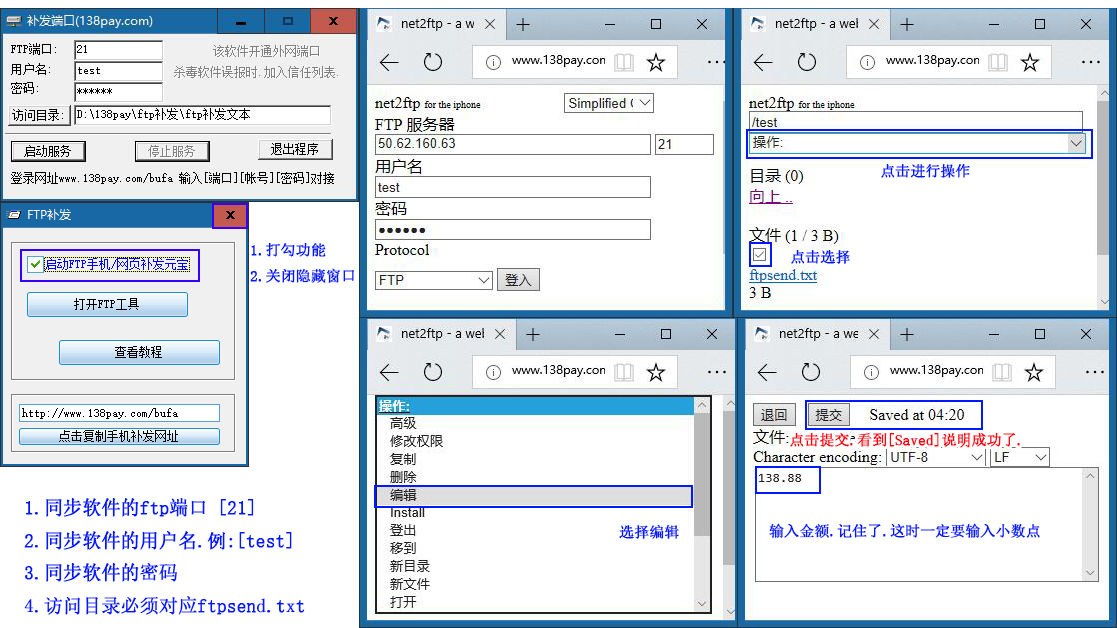1117x628 pixels.
Task: Close the FTP补发 window with the X button
Action: click(x=230, y=215)
